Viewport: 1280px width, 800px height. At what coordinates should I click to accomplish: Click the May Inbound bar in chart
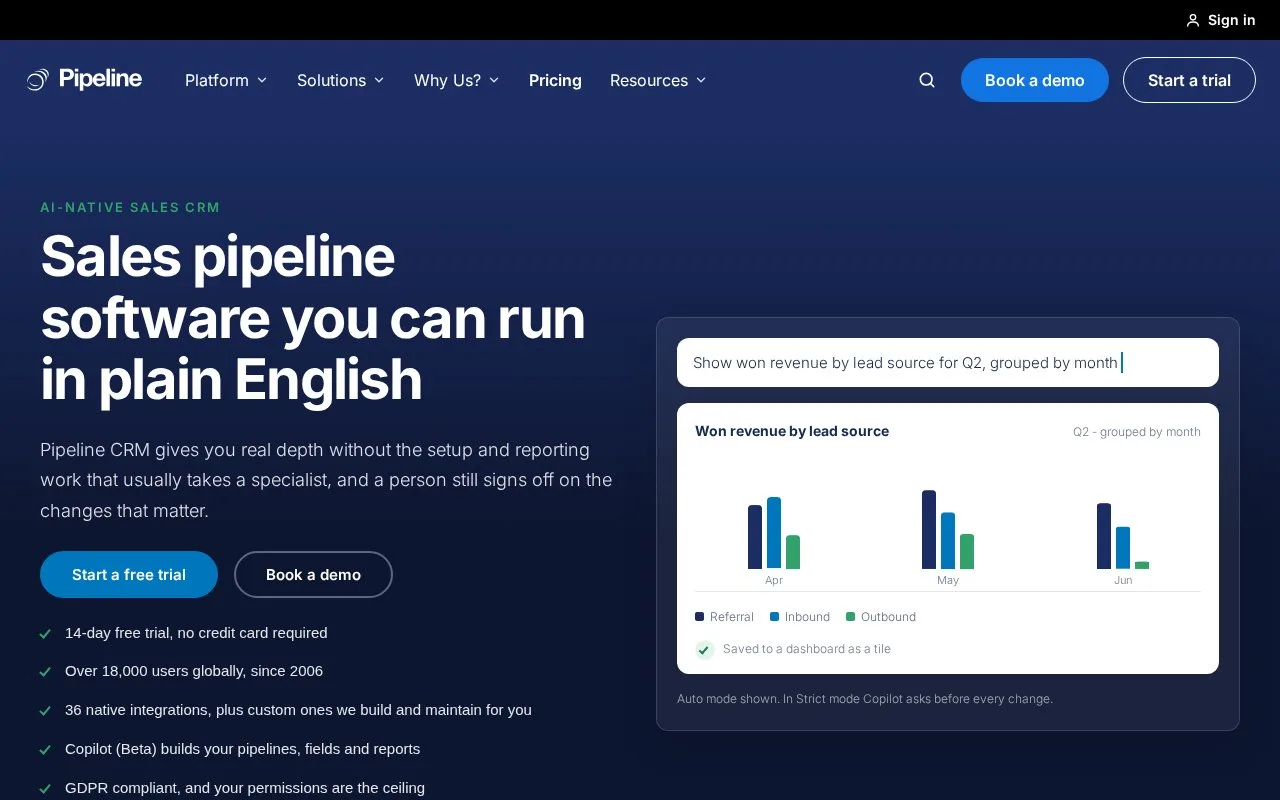point(948,541)
